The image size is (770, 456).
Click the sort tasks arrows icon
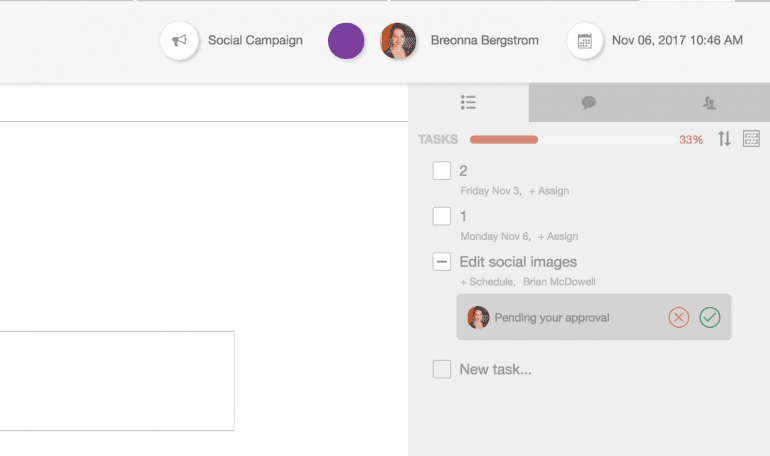tap(724, 139)
